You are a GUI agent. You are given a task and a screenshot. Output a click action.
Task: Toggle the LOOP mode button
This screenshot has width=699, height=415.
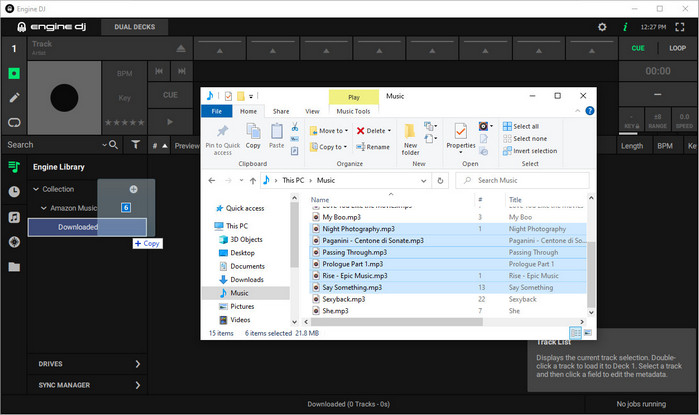pos(677,48)
